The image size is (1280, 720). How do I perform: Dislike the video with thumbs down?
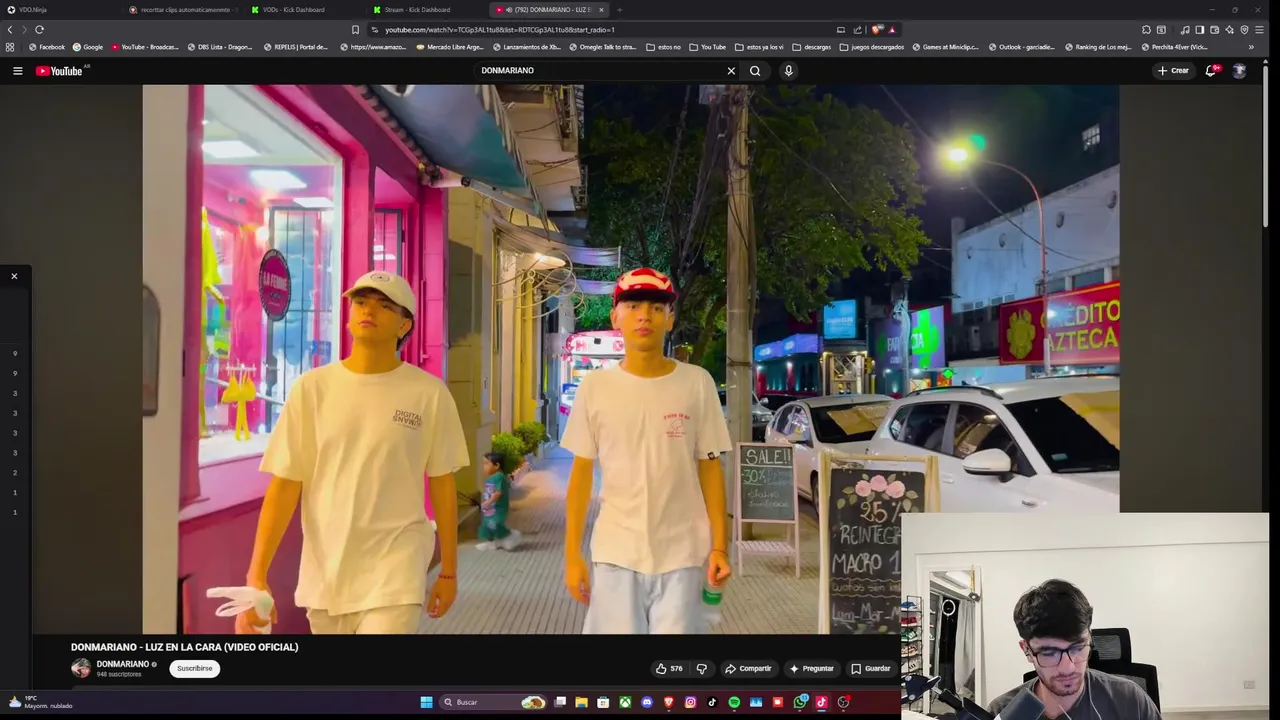[702, 668]
